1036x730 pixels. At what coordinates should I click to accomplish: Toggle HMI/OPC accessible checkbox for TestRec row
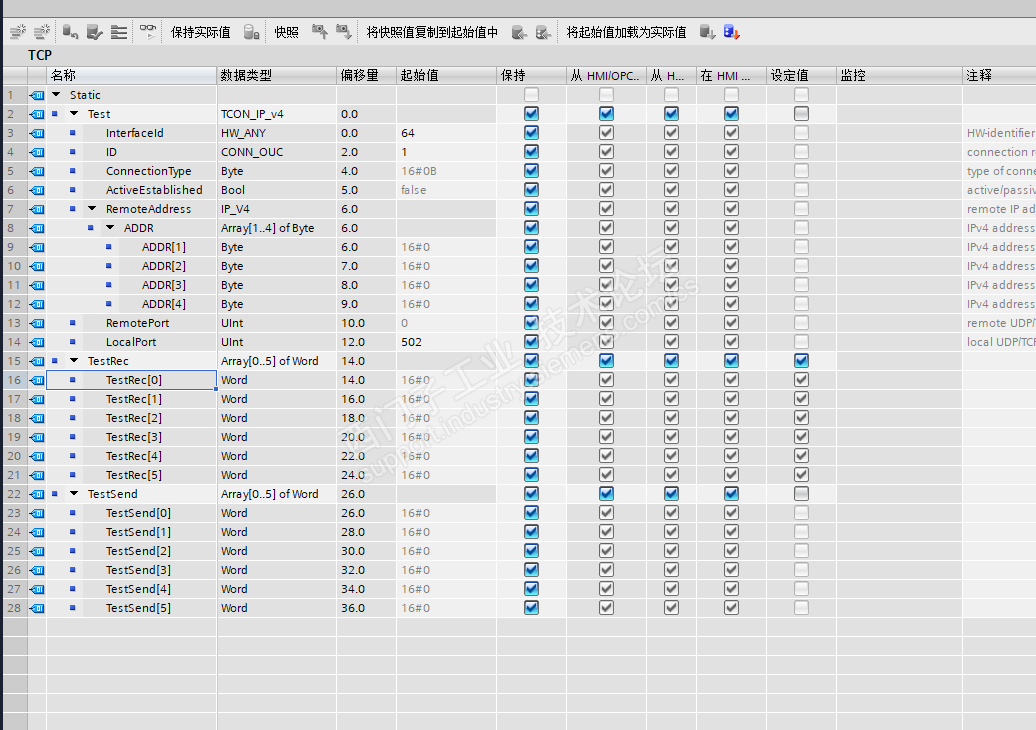[607, 361]
